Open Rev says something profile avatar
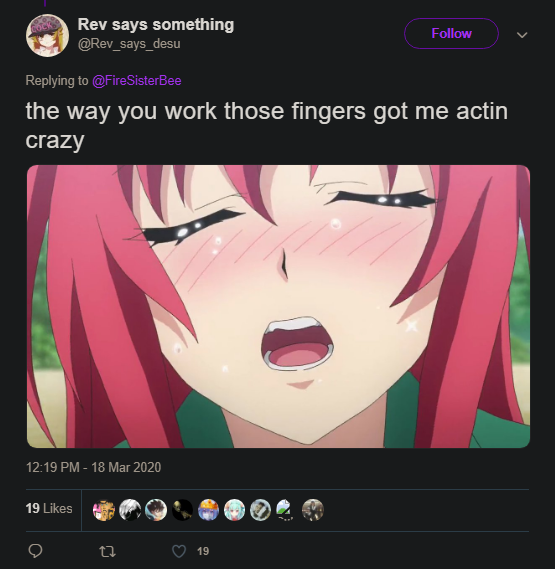 point(47,35)
